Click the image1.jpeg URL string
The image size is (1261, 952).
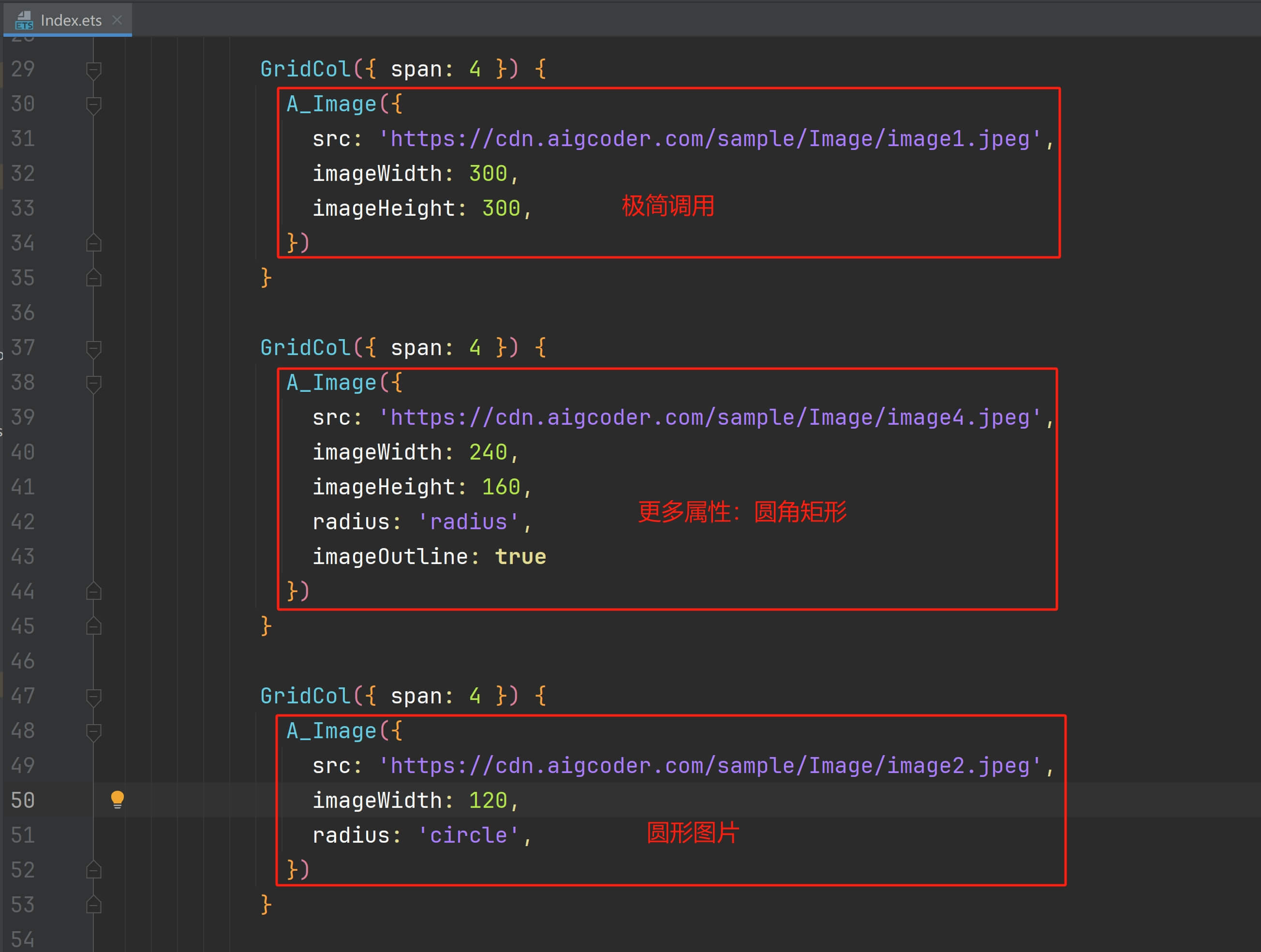click(x=710, y=139)
